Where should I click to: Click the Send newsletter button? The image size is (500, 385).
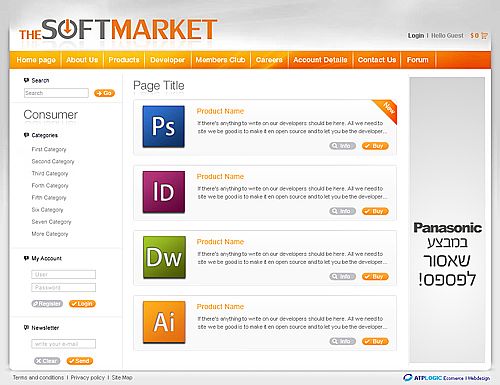click(80, 361)
